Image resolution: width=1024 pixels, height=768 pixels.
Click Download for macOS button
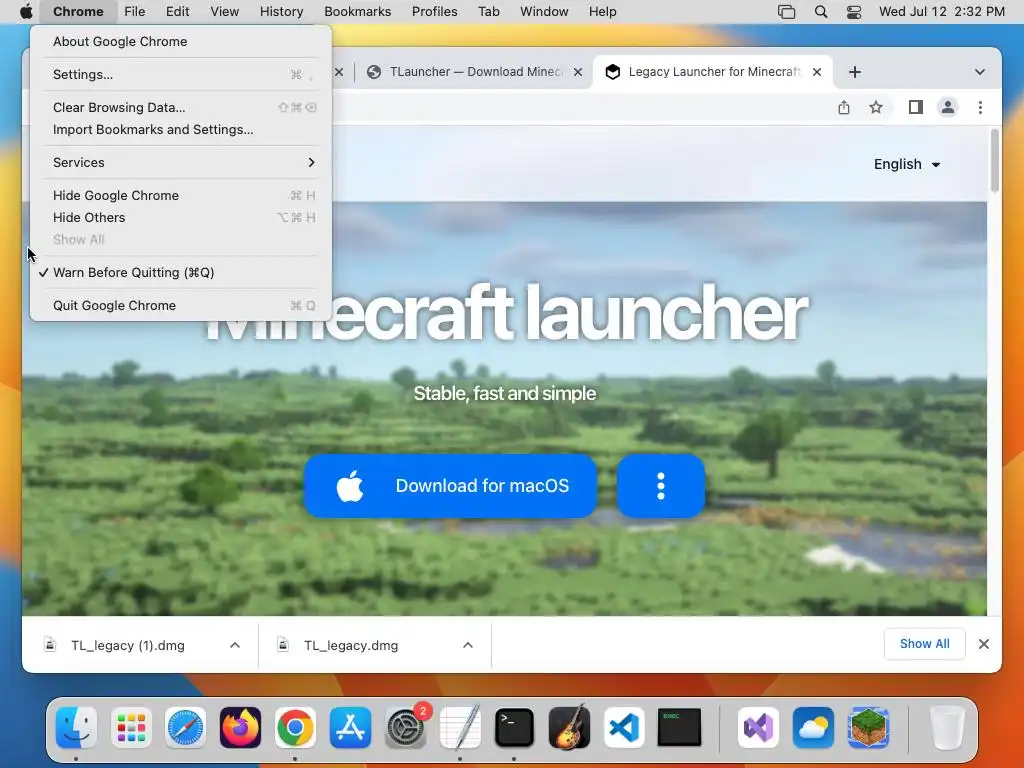coord(451,486)
